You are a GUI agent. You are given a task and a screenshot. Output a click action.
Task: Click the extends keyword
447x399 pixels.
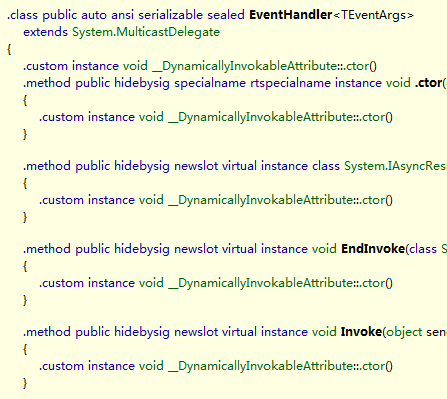[x=45, y=32]
